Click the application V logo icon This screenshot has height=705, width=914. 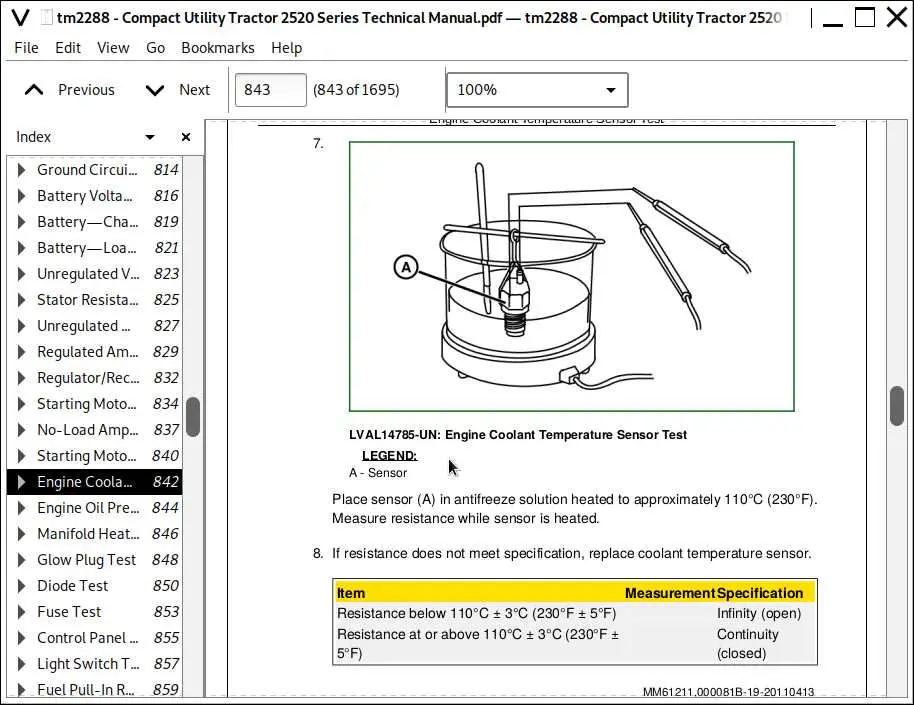tap(20, 17)
